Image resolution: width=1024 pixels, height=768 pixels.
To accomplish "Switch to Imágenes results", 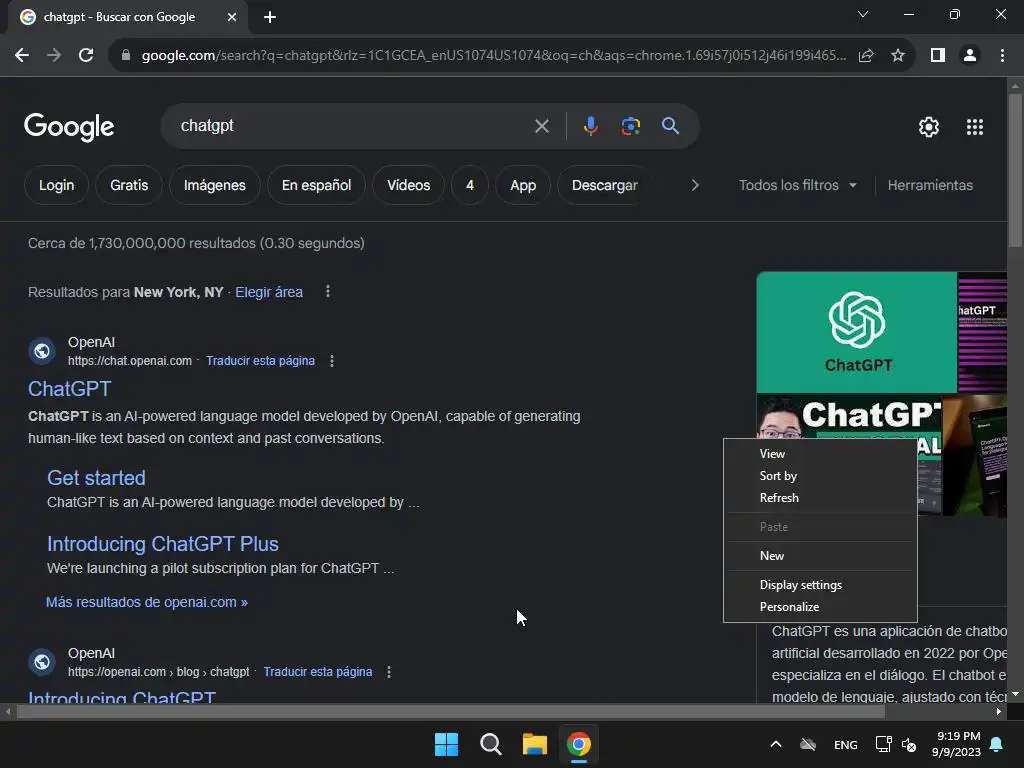I will tap(214, 185).
